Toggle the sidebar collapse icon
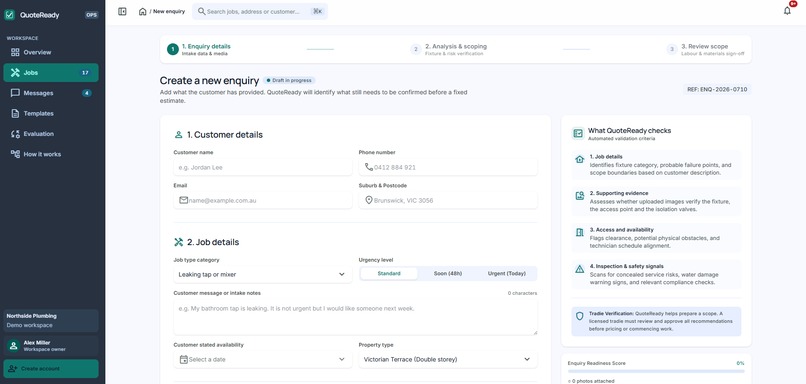Image resolution: width=806 pixels, height=384 pixels. pyautogui.click(x=122, y=11)
